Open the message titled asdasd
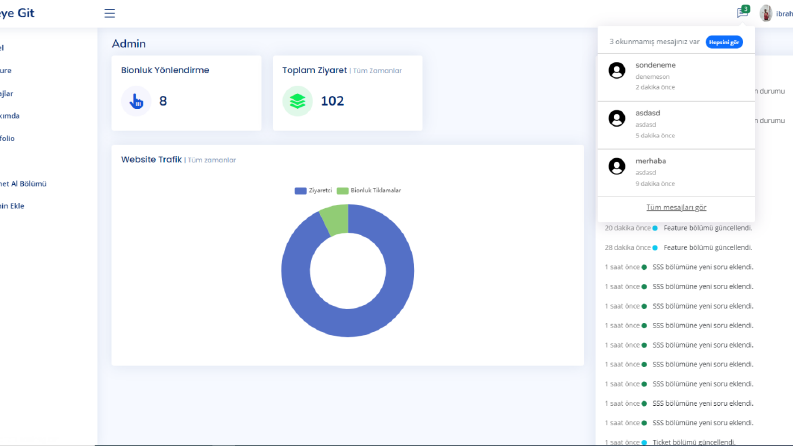The image size is (793, 446). (676, 125)
